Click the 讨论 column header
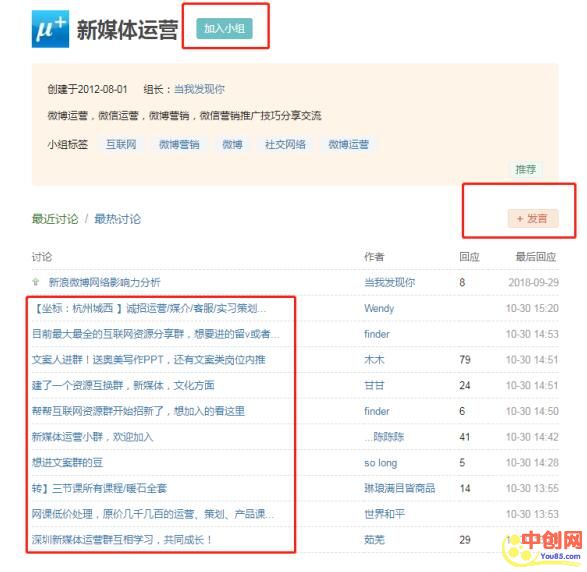 tap(42, 257)
